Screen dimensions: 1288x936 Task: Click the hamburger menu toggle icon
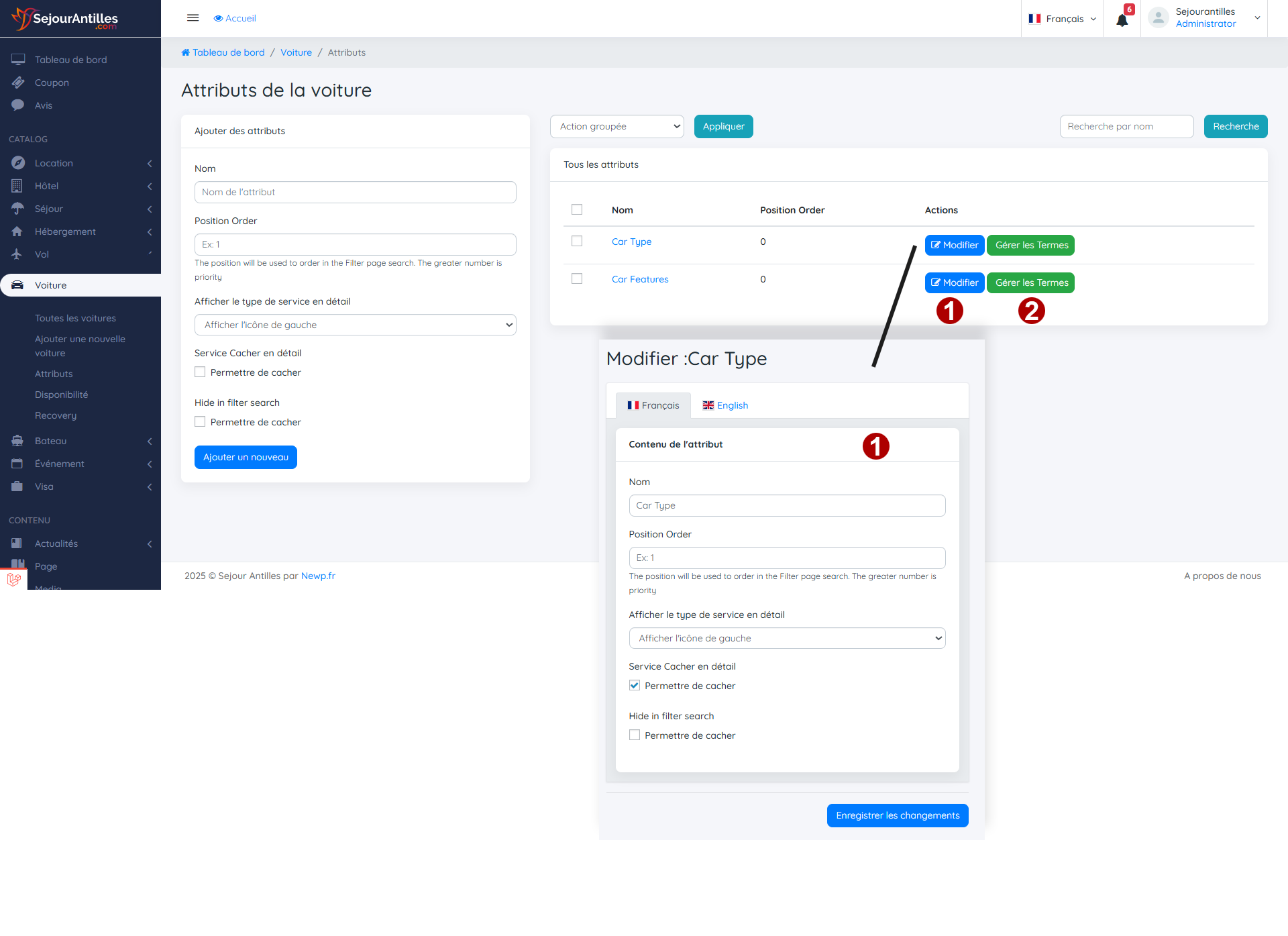click(x=193, y=18)
